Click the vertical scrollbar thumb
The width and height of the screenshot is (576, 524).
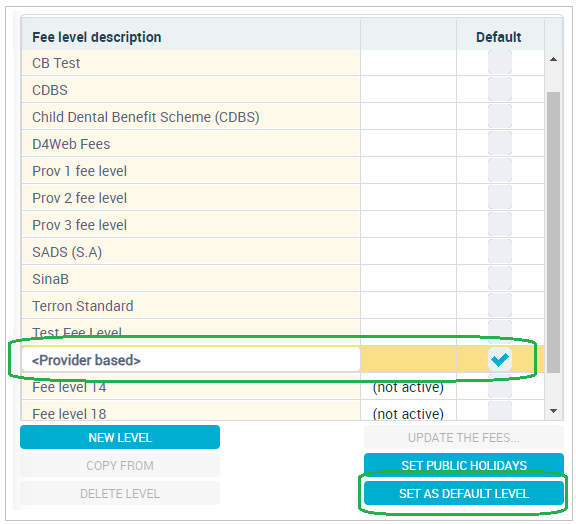(553, 232)
